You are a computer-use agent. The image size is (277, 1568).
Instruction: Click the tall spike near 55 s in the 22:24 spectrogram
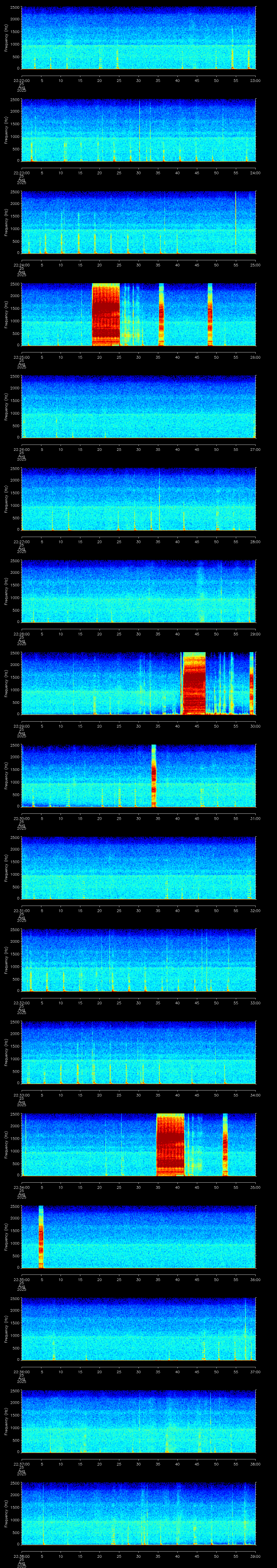236,223
